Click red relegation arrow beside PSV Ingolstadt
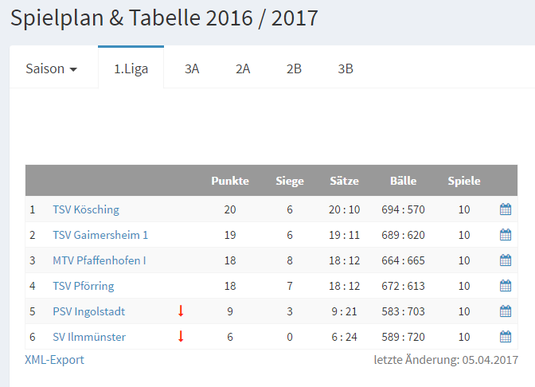 (x=181, y=311)
